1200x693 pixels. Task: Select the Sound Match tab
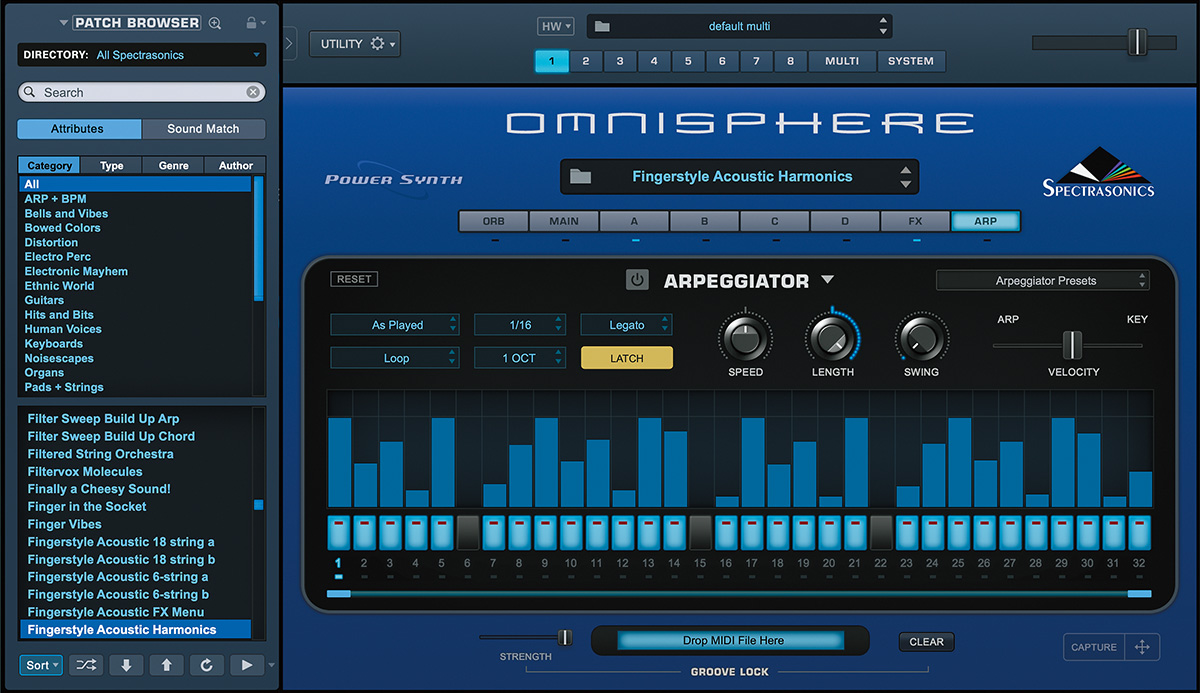[203, 129]
